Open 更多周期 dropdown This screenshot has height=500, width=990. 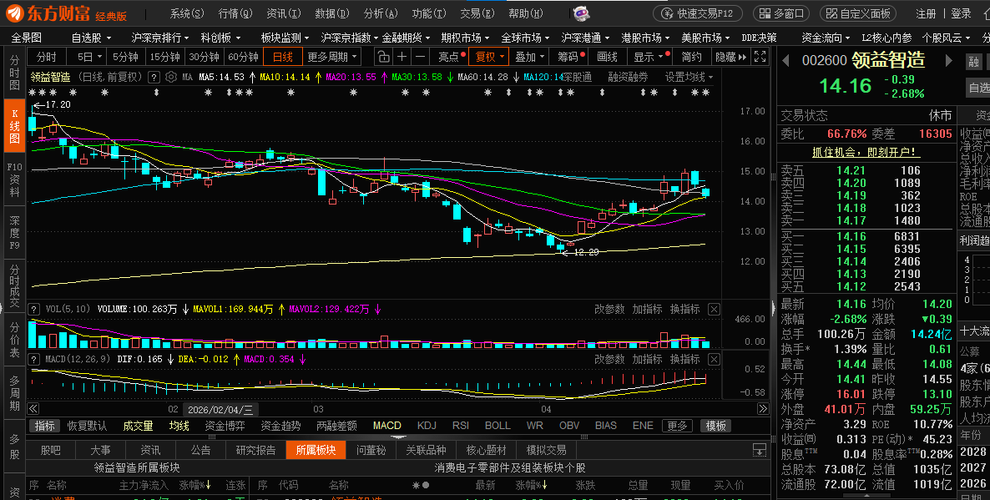pyautogui.click(x=332, y=57)
